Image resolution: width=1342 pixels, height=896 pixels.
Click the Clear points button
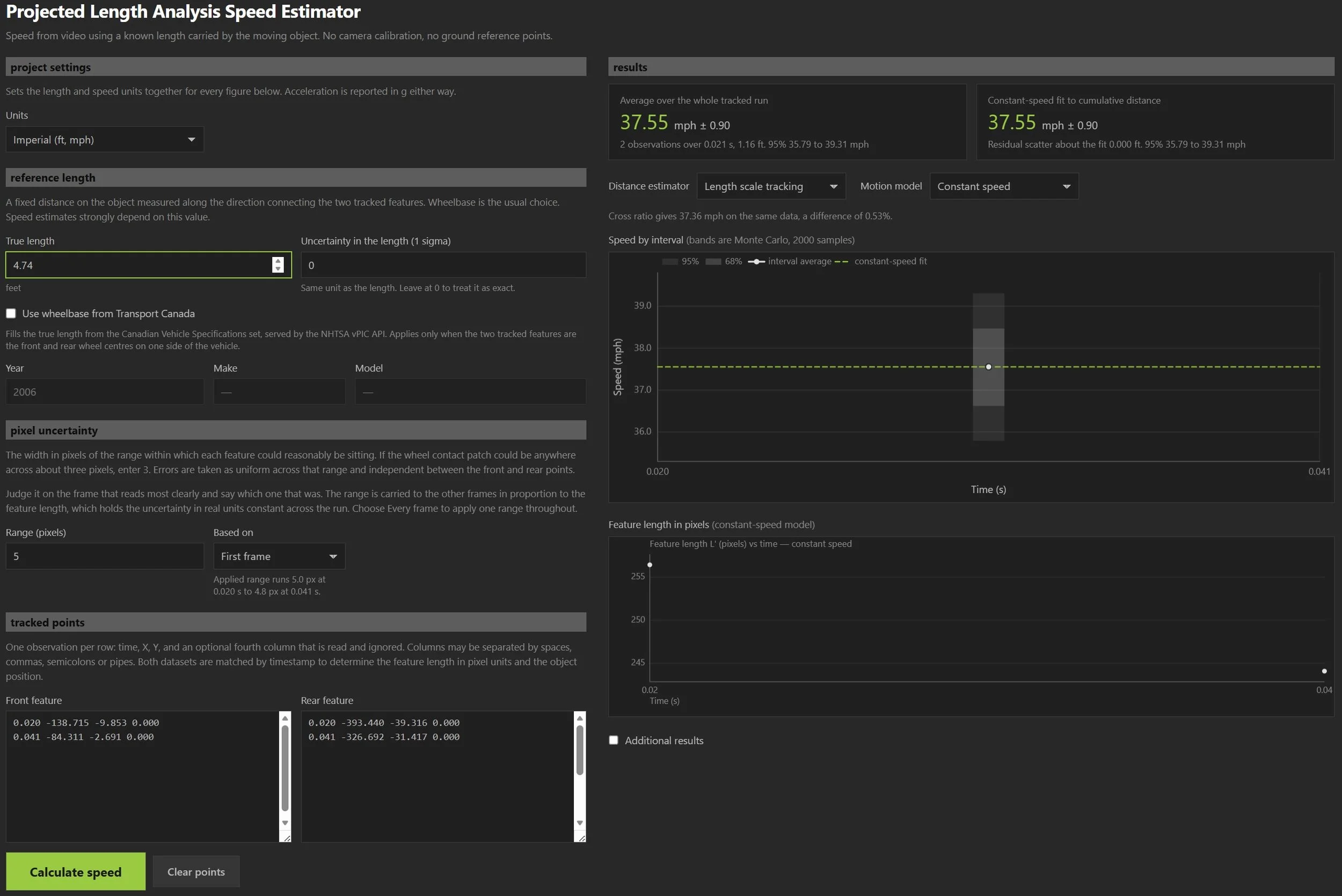pos(196,871)
